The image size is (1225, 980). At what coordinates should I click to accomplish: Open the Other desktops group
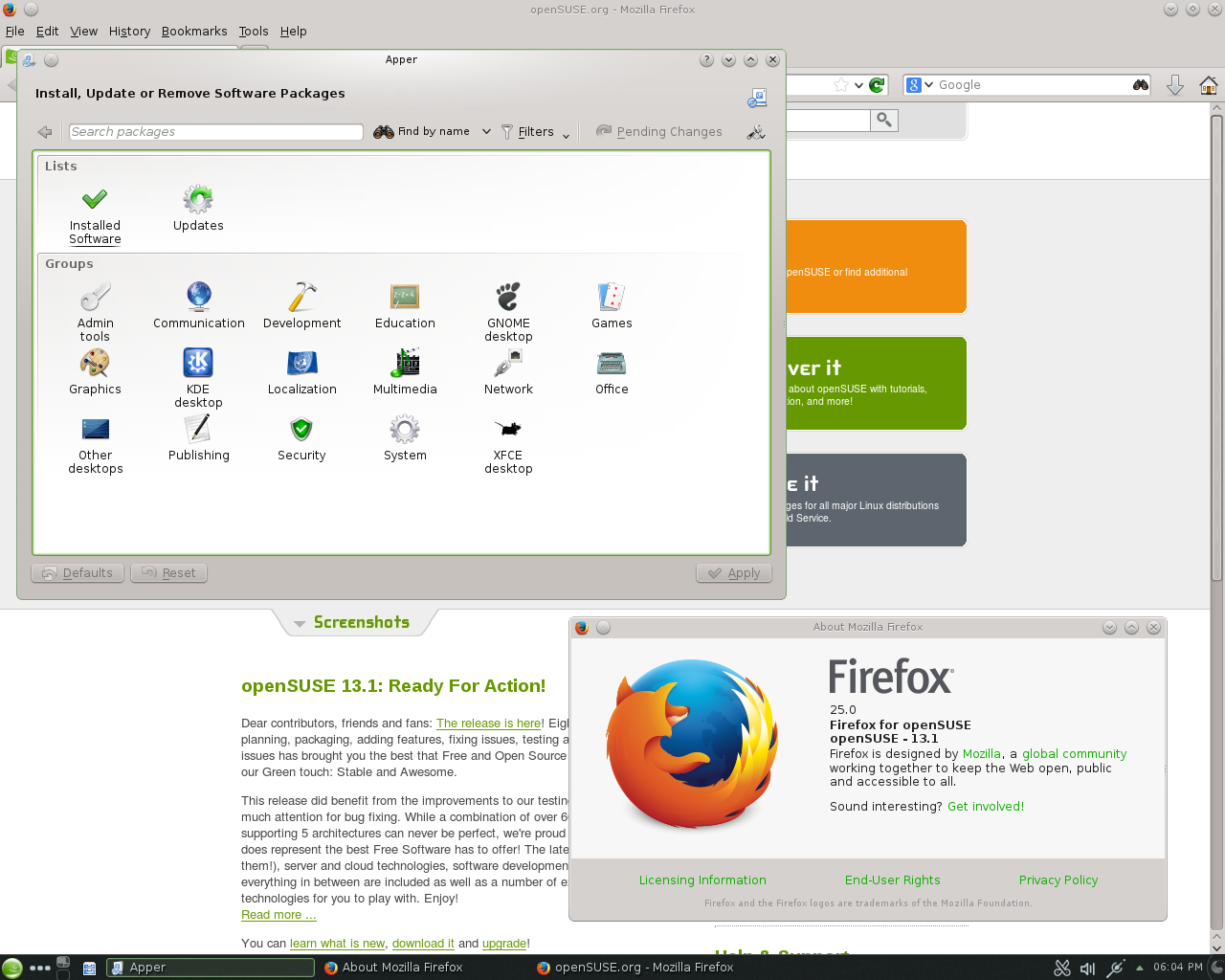[95, 444]
